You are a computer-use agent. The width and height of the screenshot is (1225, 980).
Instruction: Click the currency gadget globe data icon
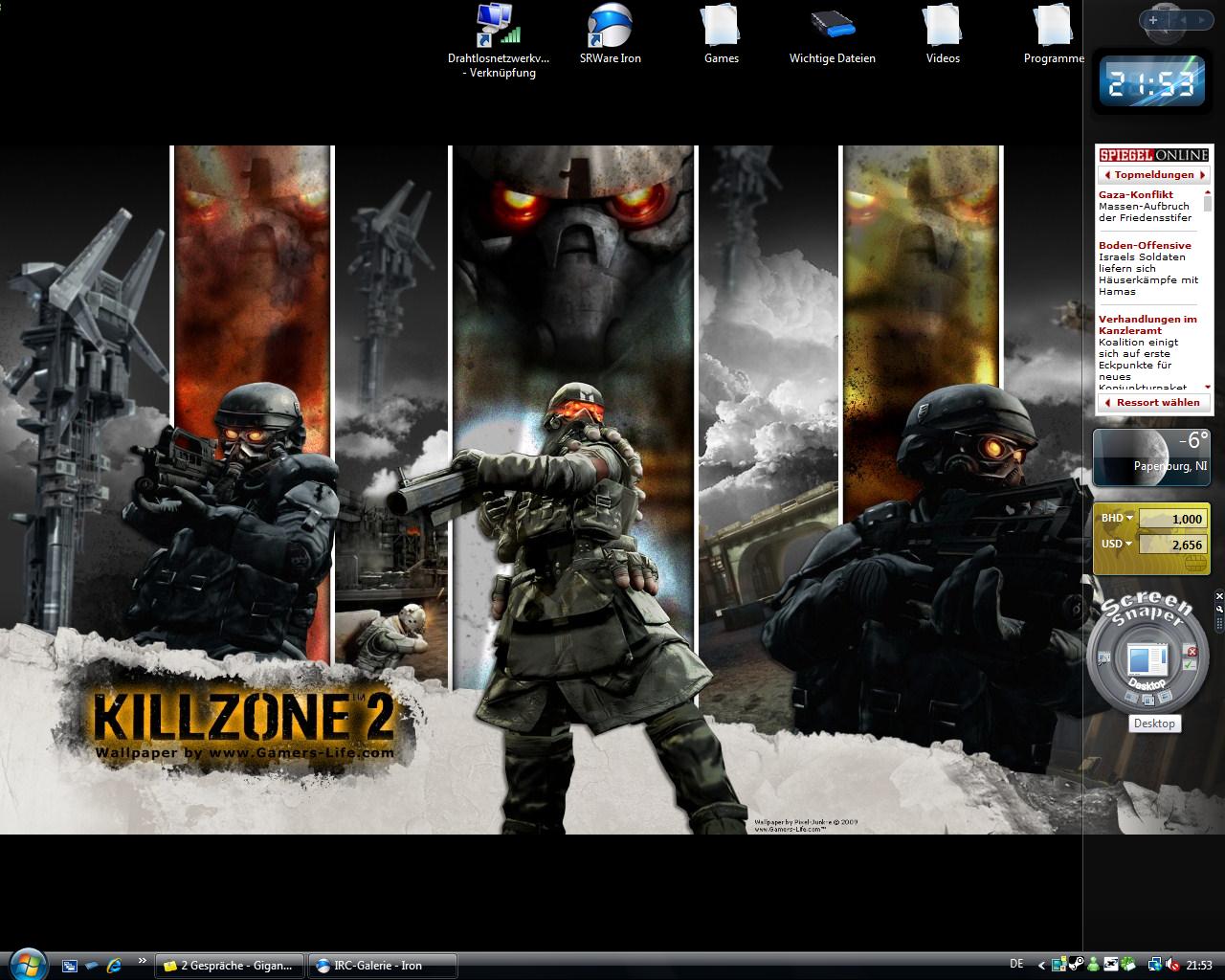pos(1194,564)
